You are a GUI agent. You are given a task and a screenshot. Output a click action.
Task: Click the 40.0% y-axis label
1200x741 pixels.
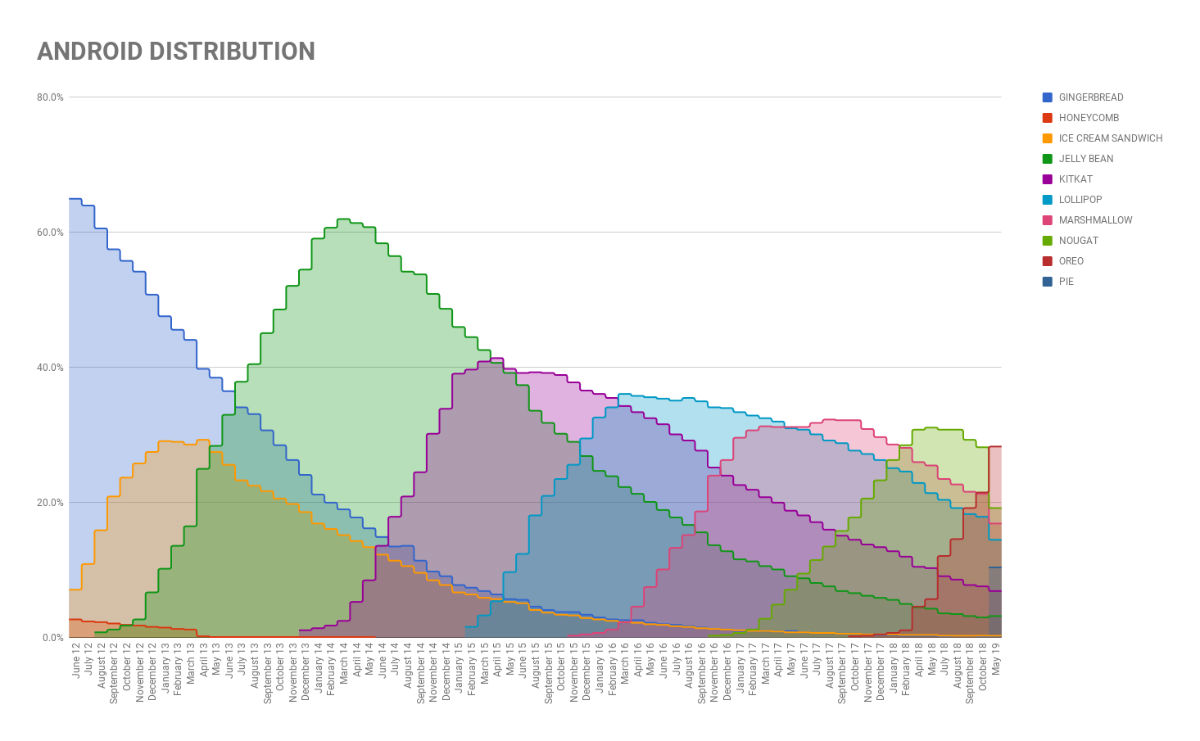pos(51,368)
